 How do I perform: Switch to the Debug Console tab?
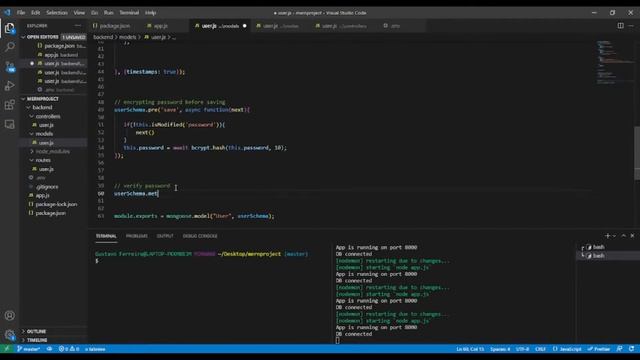(200, 236)
